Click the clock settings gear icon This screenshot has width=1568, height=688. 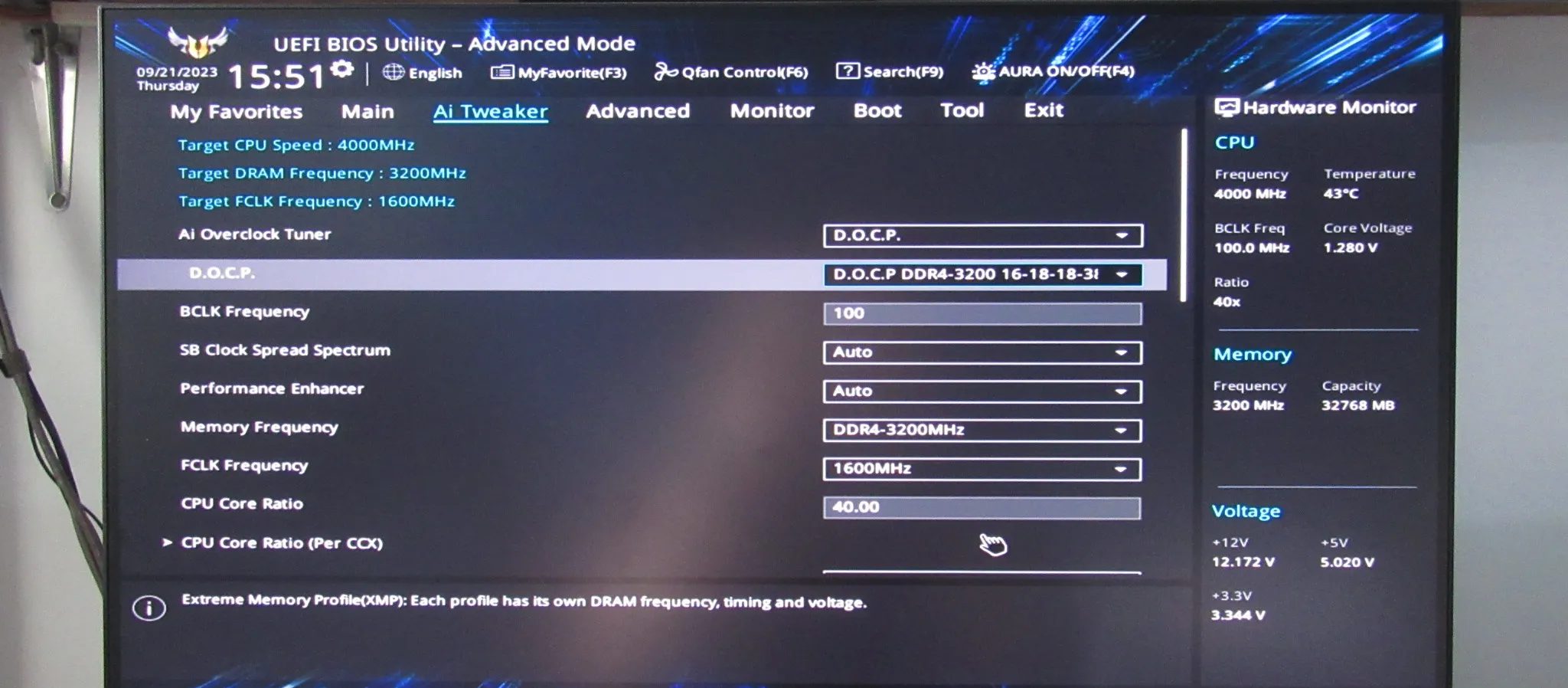342,70
